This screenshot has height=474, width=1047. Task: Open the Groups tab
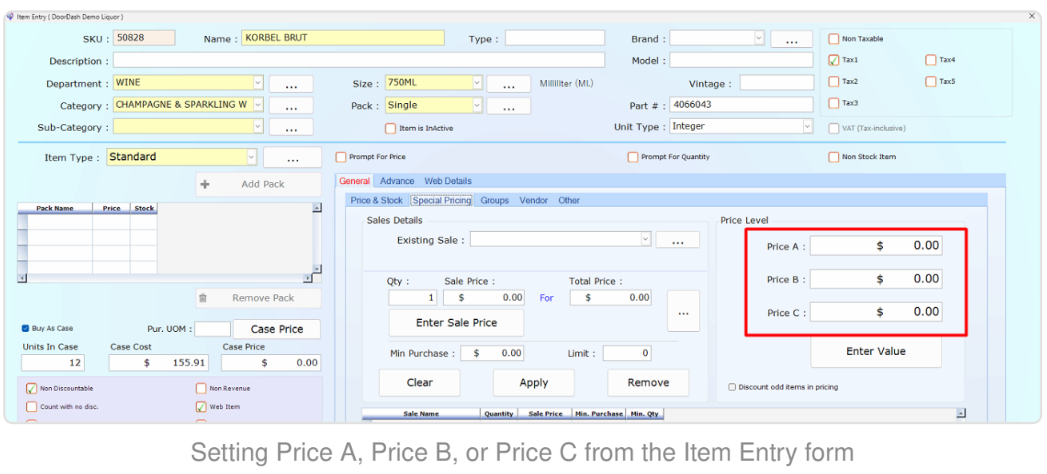(495, 200)
